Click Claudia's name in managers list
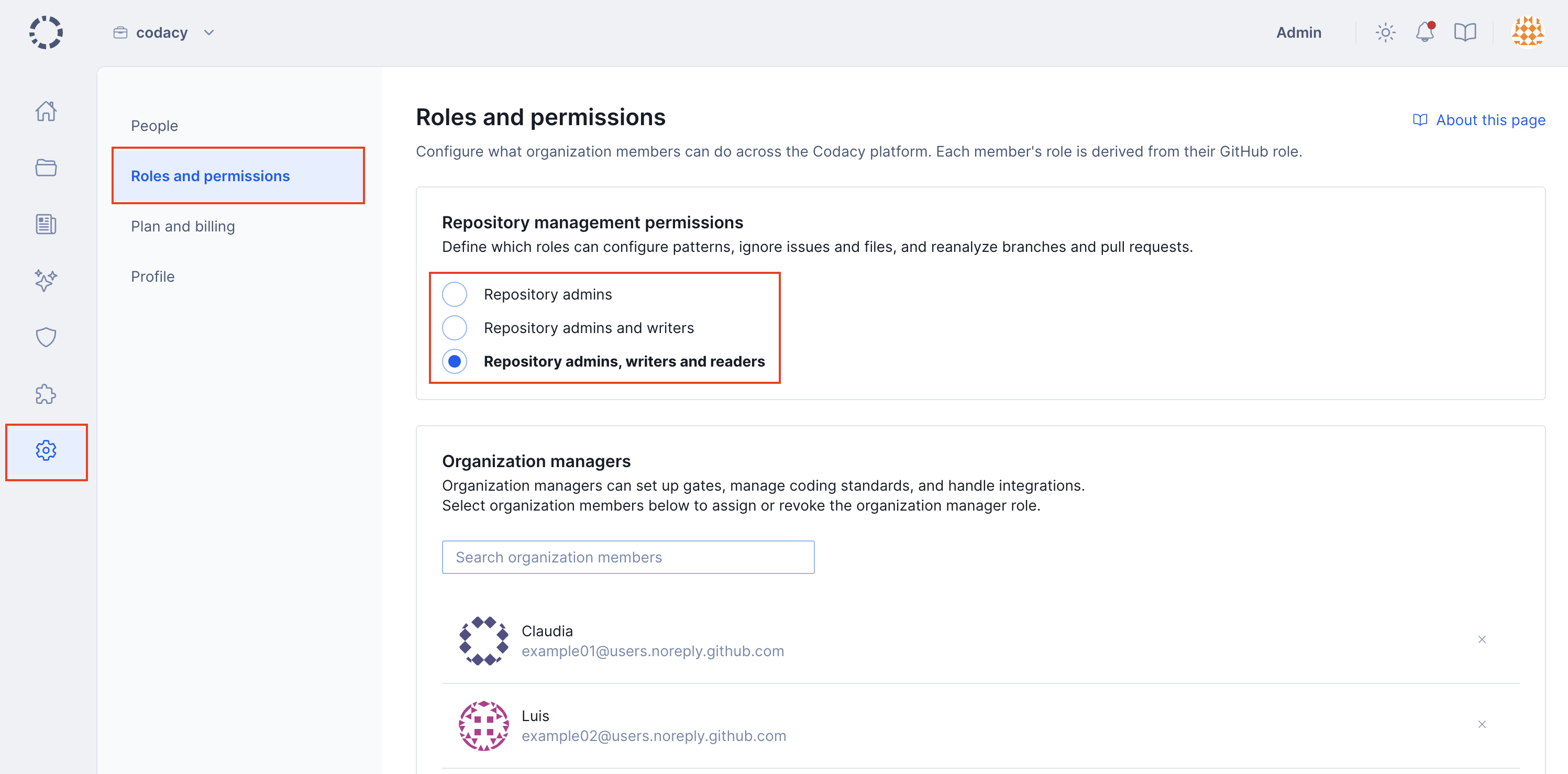Viewport: 1568px width, 774px height. click(547, 631)
